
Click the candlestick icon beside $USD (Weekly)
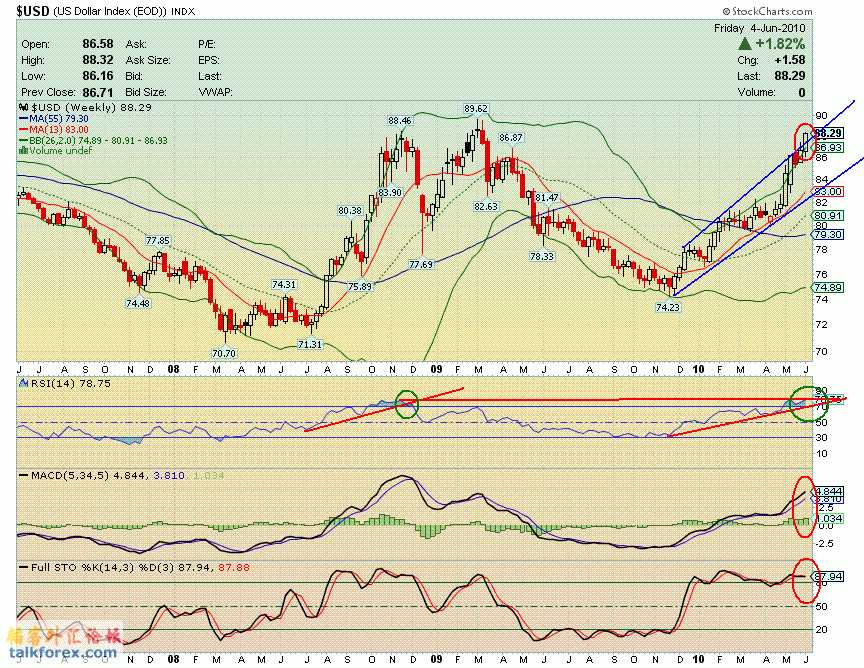[x=24, y=107]
